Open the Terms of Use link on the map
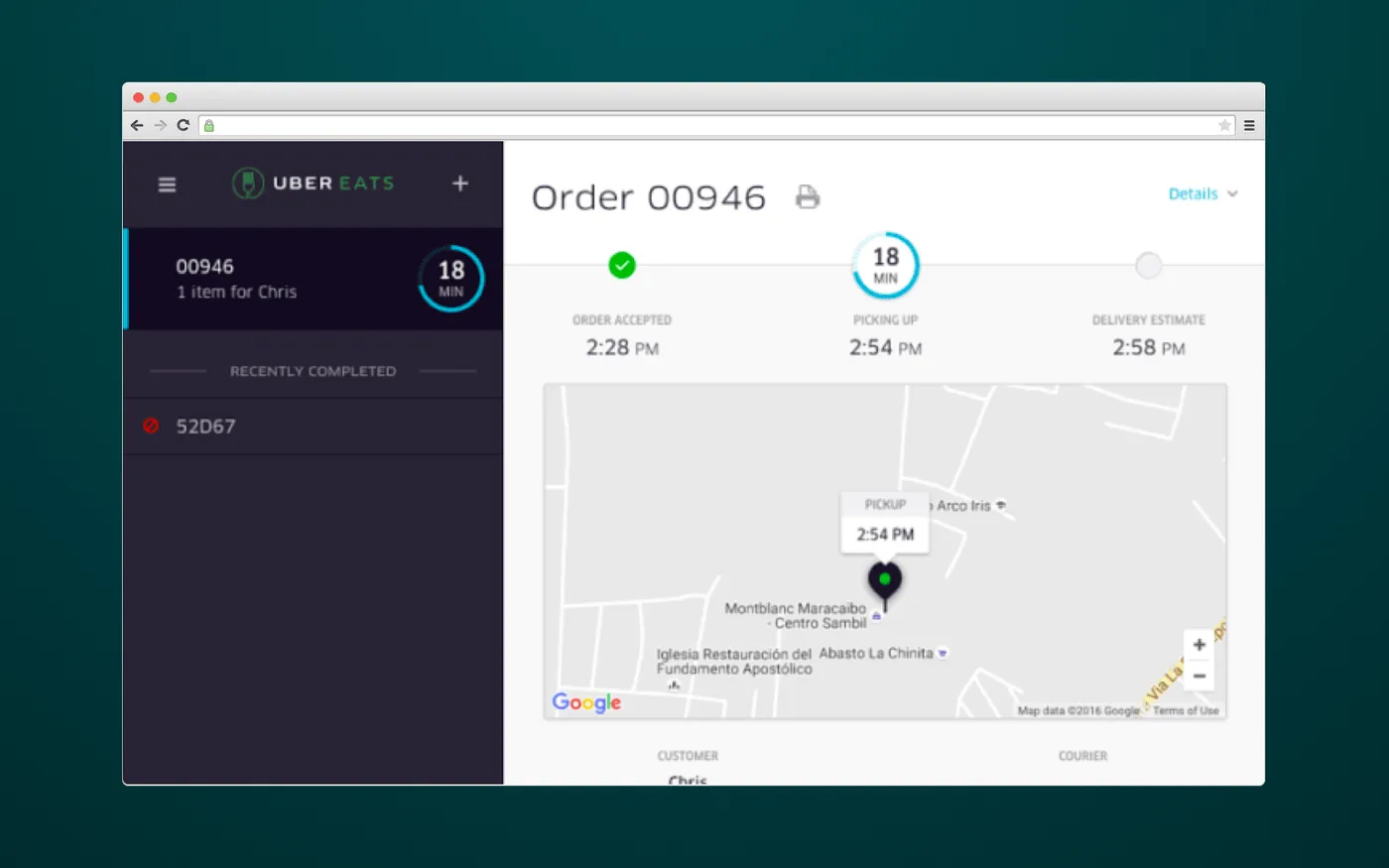This screenshot has height=868, width=1389. coord(1187,710)
